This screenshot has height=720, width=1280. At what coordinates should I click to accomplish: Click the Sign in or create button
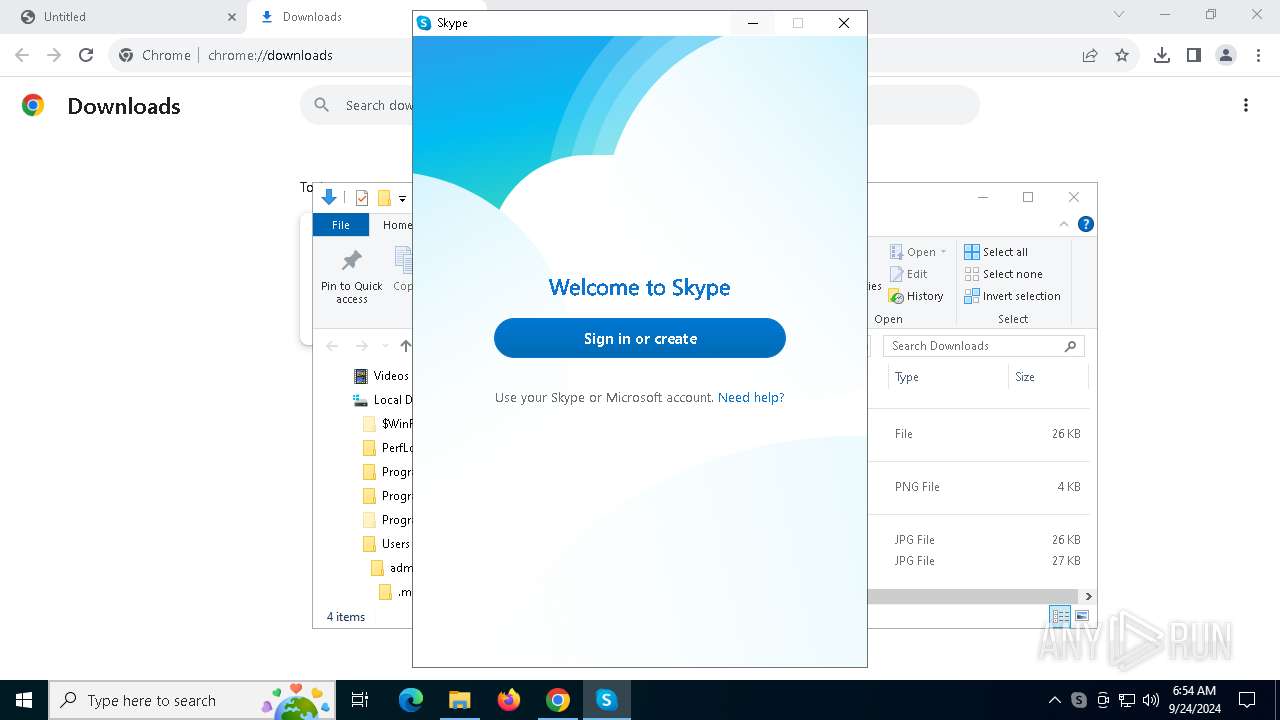[x=640, y=338]
